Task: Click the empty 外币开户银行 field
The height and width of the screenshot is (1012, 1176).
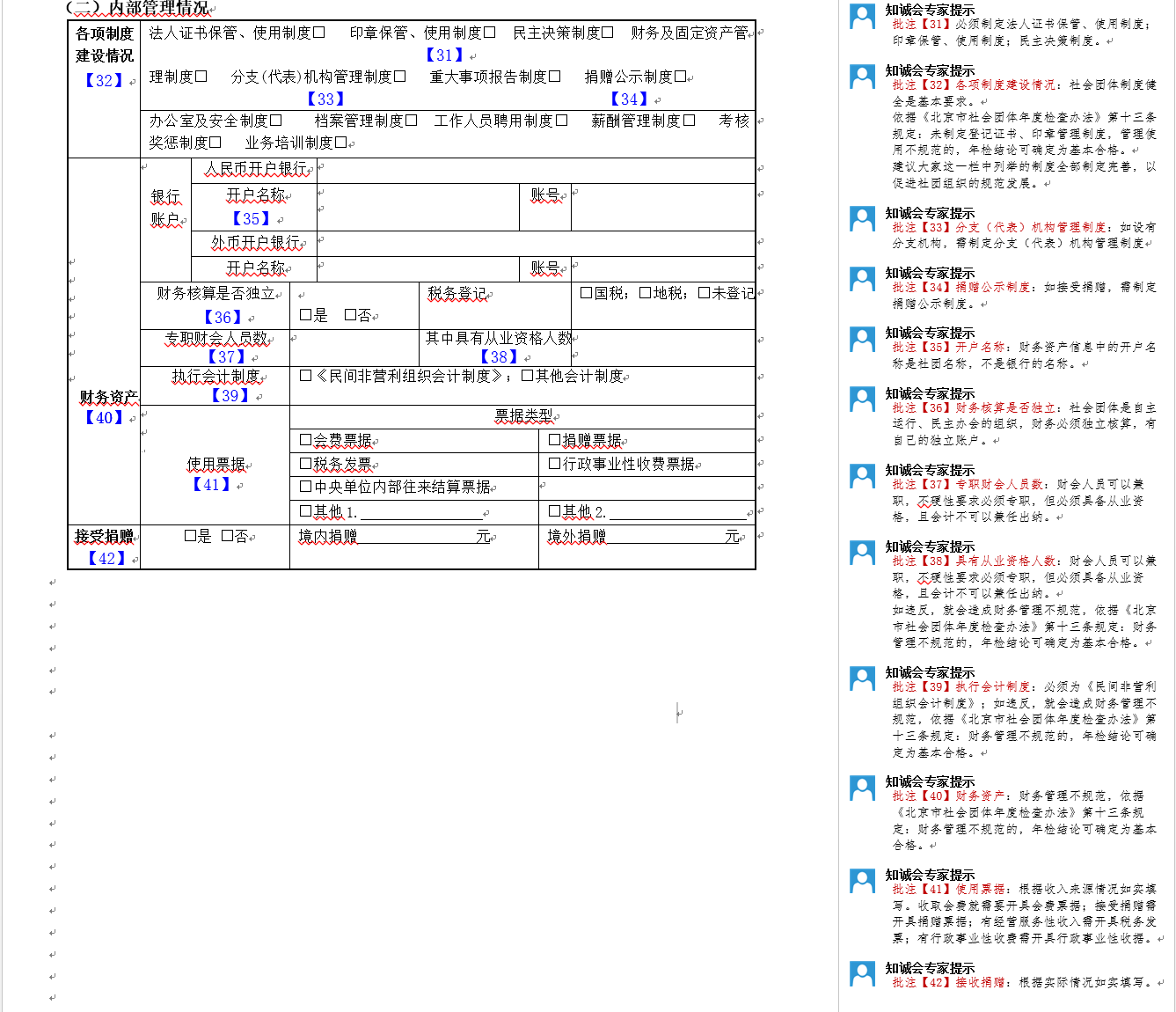Action: (537, 244)
